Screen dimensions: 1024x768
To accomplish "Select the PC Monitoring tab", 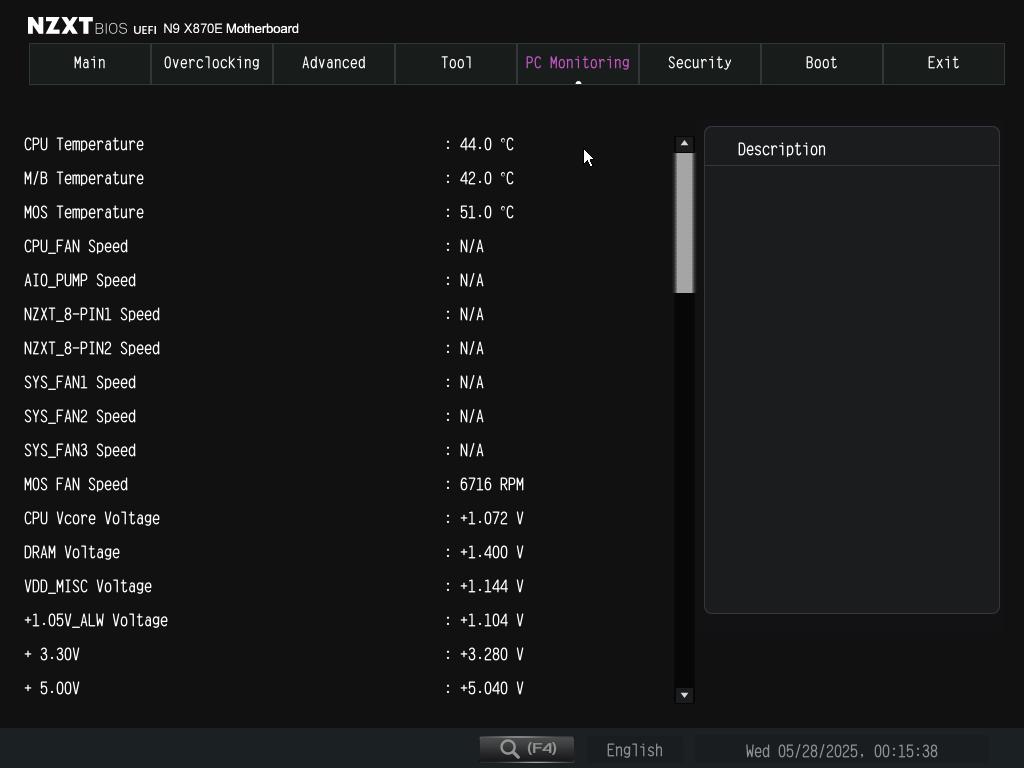I will (578, 63).
